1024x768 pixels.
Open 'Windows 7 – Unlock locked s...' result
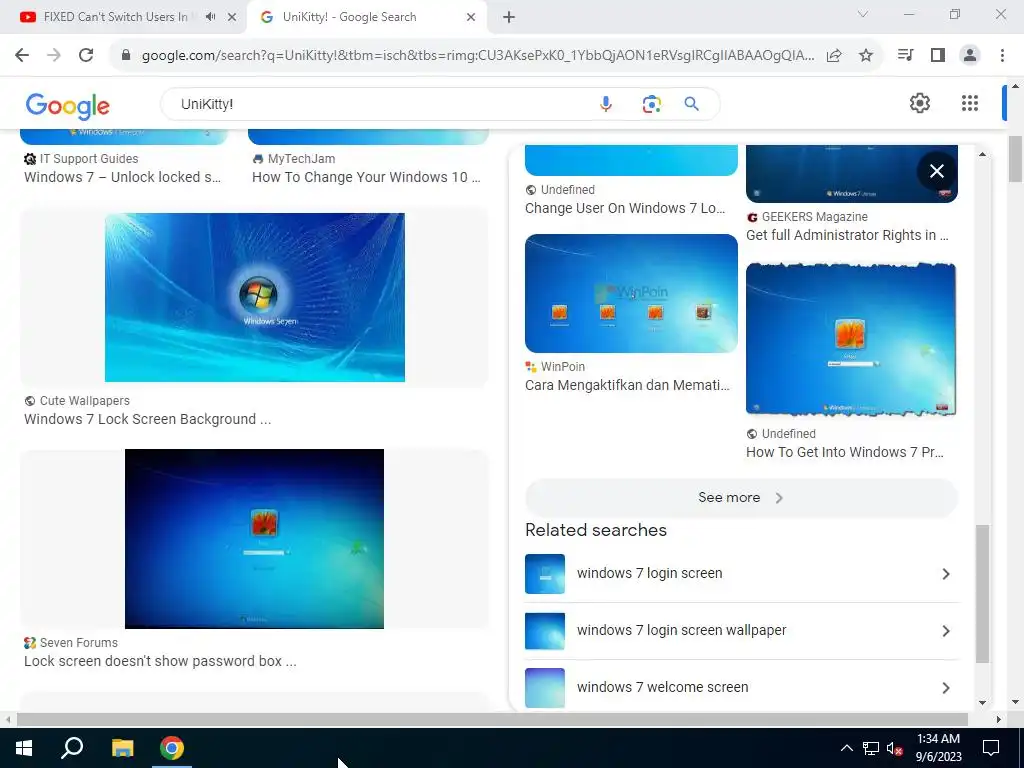123,177
